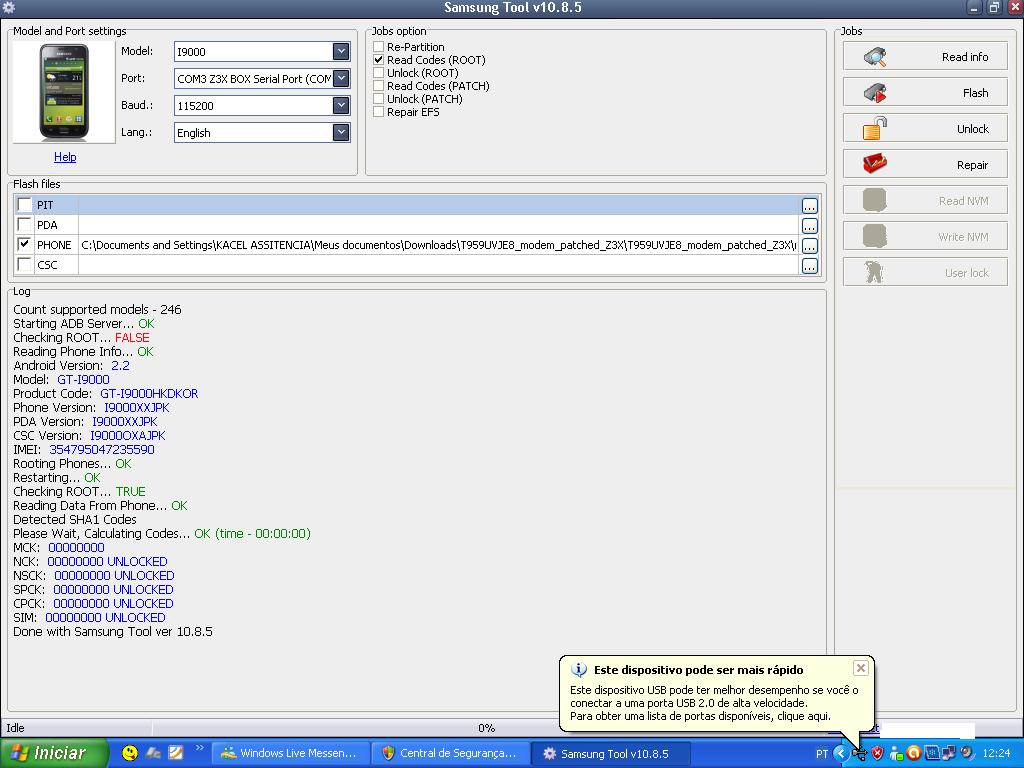Enable the Unlock (ROOT) checkbox
This screenshot has height=768, width=1024.
[x=378, y=72]
